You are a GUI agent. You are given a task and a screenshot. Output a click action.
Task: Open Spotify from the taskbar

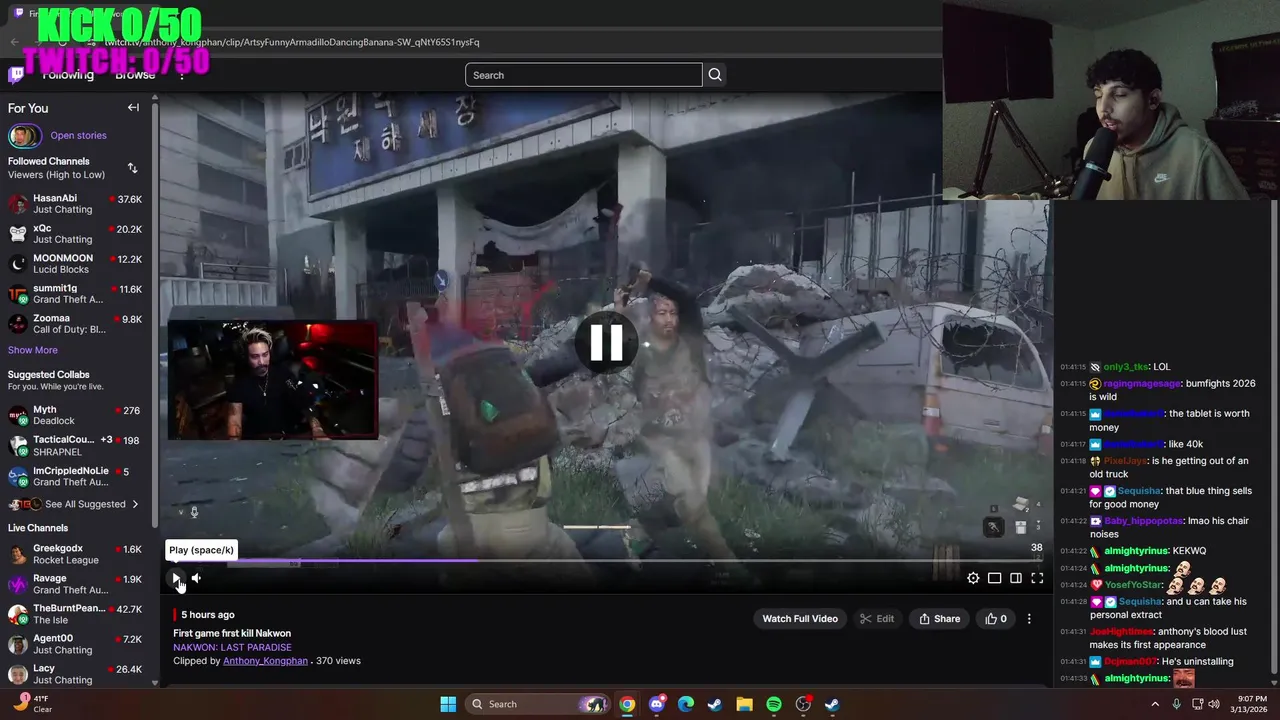[x=774, y=704]
